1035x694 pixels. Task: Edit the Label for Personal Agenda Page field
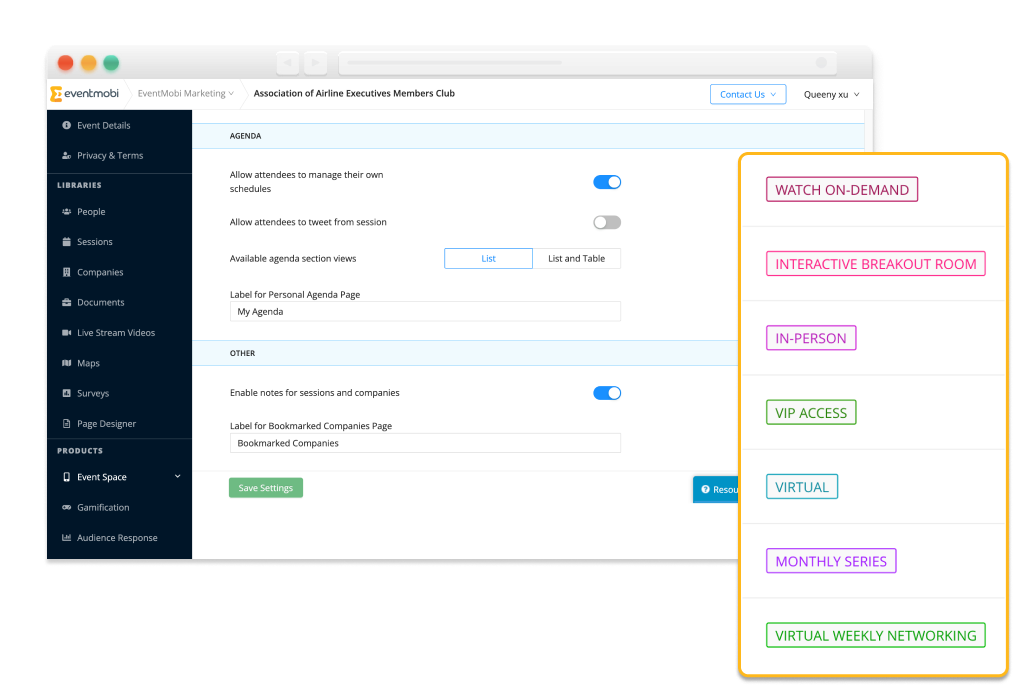pyautogui.click(x=424, y=311)
